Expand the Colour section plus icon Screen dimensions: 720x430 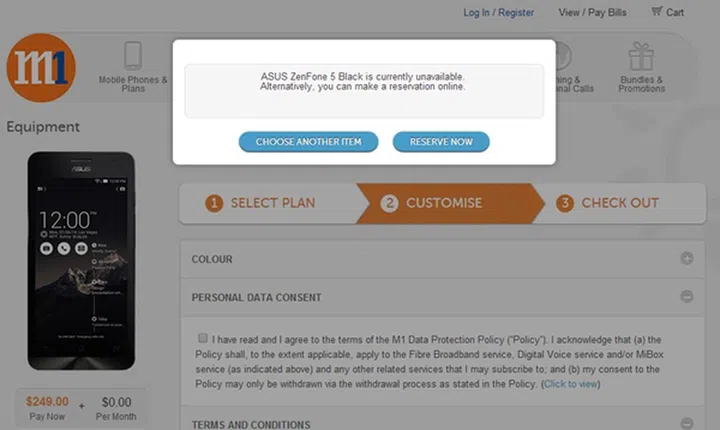[687, 259]
